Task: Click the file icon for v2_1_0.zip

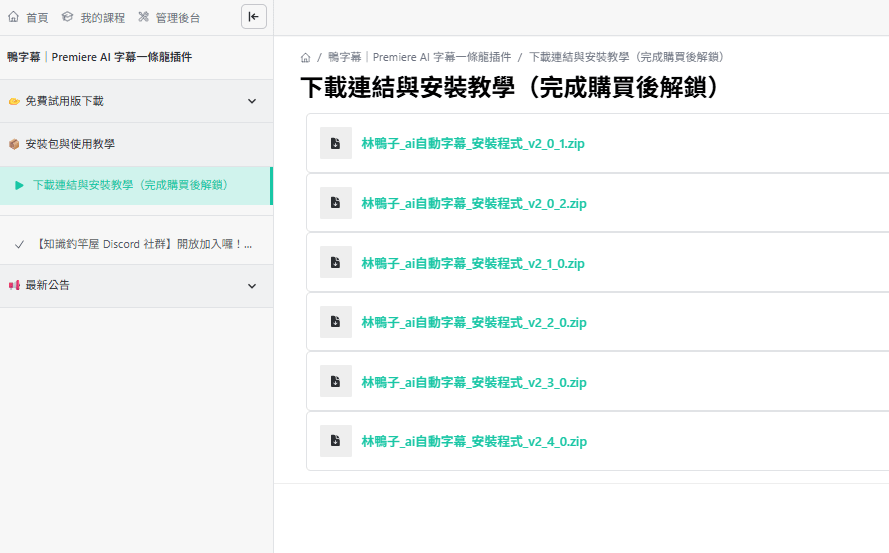Action: pyautogui.click(x=336, y=262)
